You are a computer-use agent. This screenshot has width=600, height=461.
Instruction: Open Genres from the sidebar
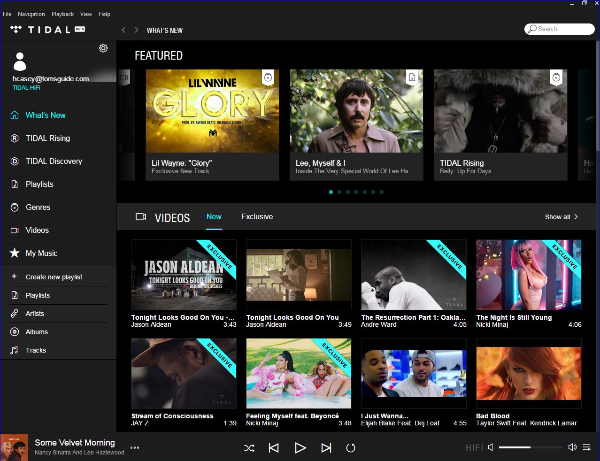coord(38,207)
